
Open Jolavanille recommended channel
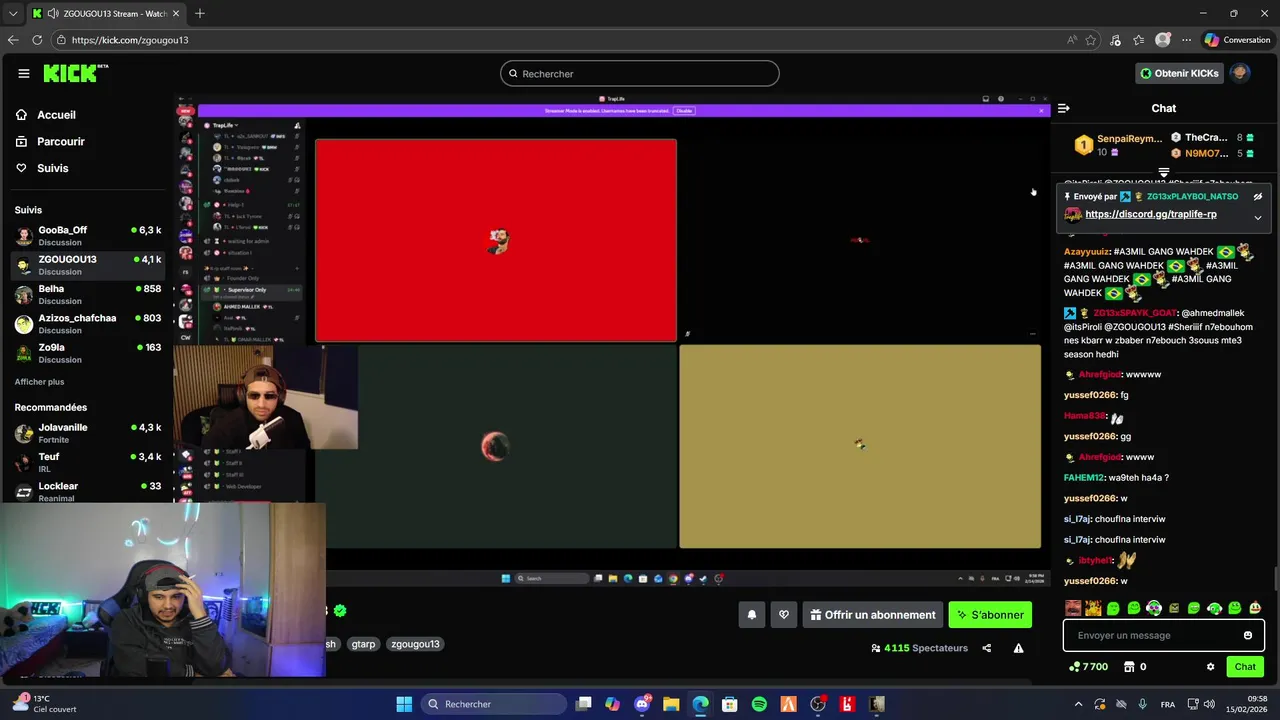(x=88, y=433)
